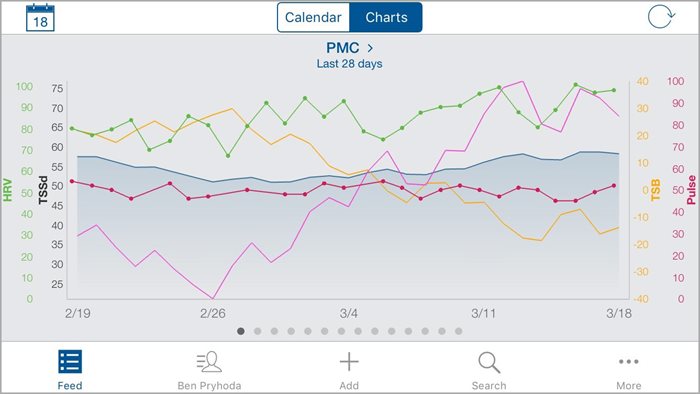Screen dimensions: 700x394
Task: Open the Search magnifier icon
Action: (489, 362)
